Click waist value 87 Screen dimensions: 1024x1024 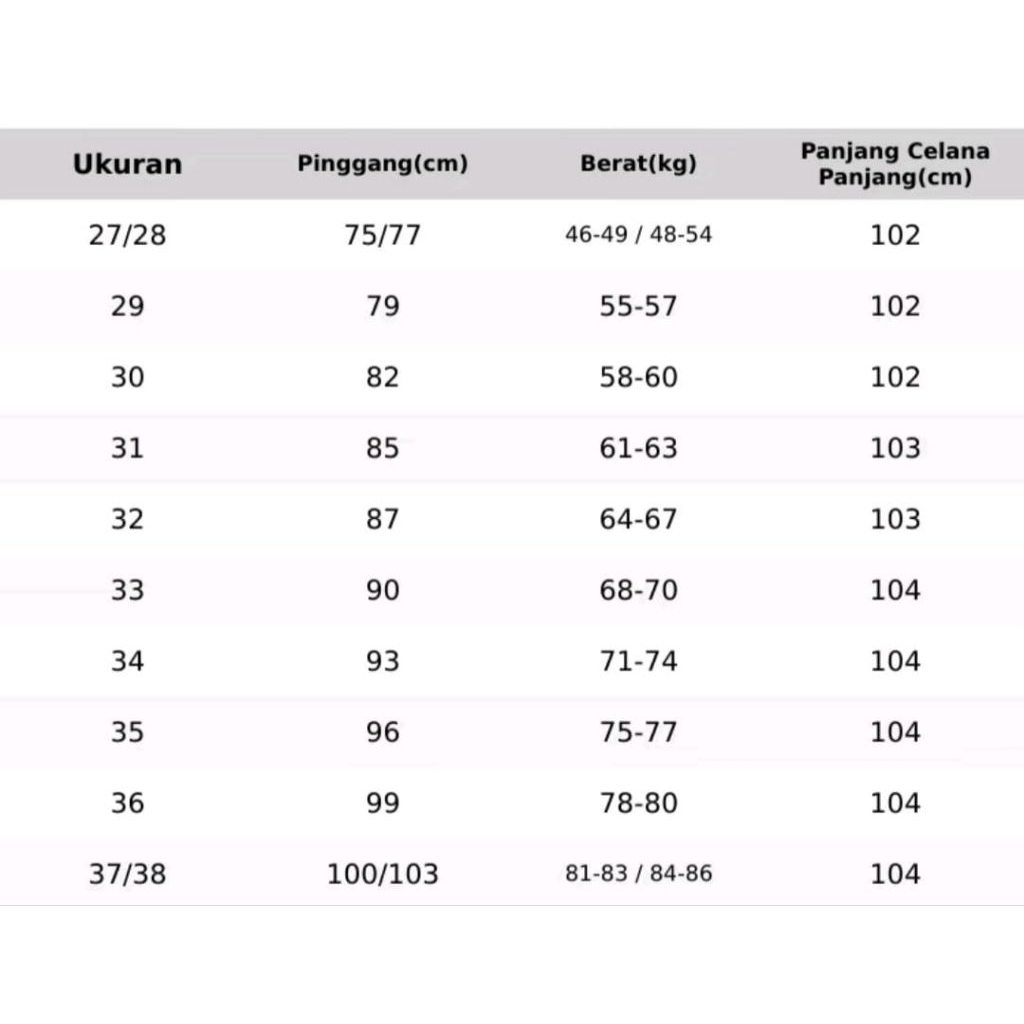click(x=382, y=519)
